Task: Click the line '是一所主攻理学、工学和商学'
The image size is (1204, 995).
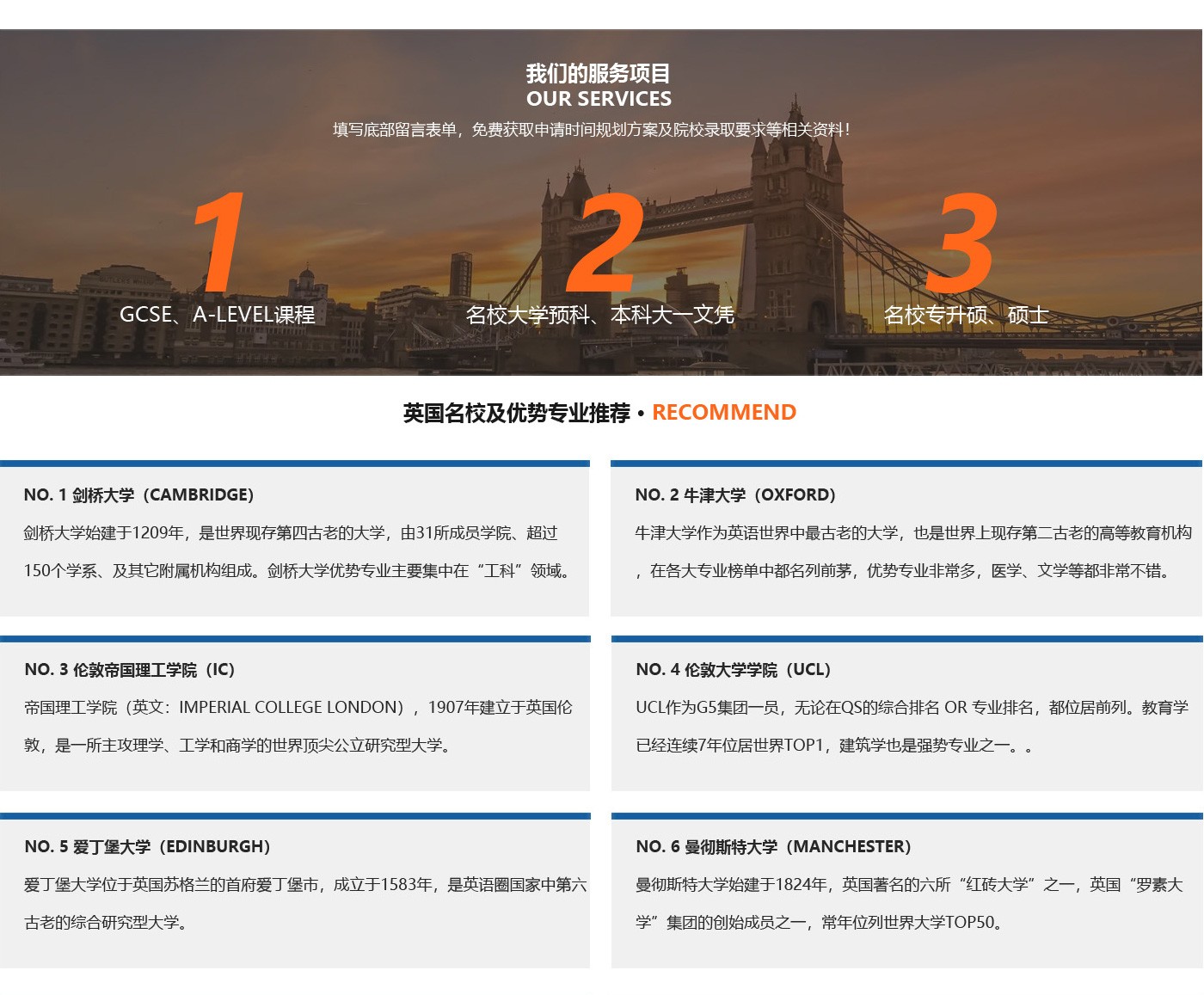Action: coord(238,746)
